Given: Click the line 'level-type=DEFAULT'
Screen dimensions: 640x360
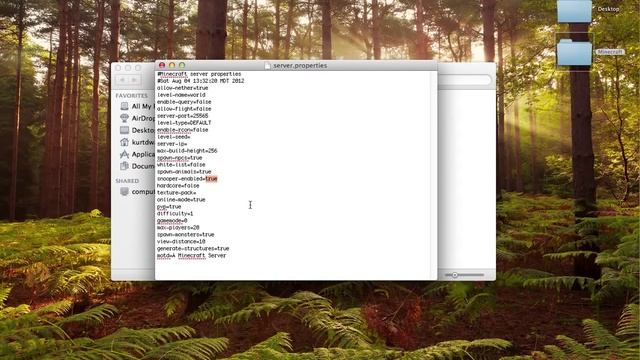Looking at the screenshot, I should tap(184, 123).
